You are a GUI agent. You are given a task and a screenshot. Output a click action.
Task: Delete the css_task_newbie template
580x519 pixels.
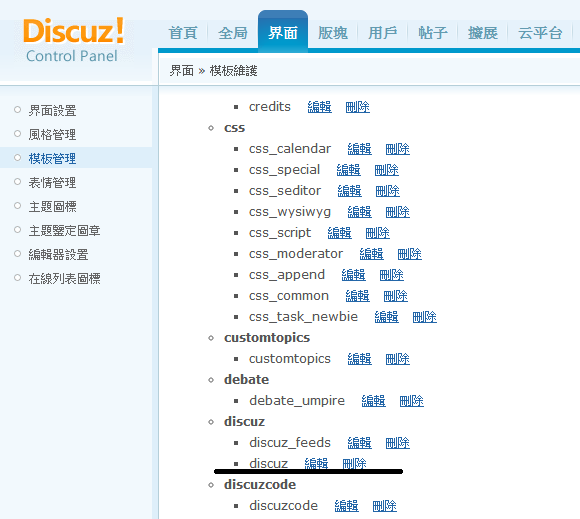click(x=425, y=317)
